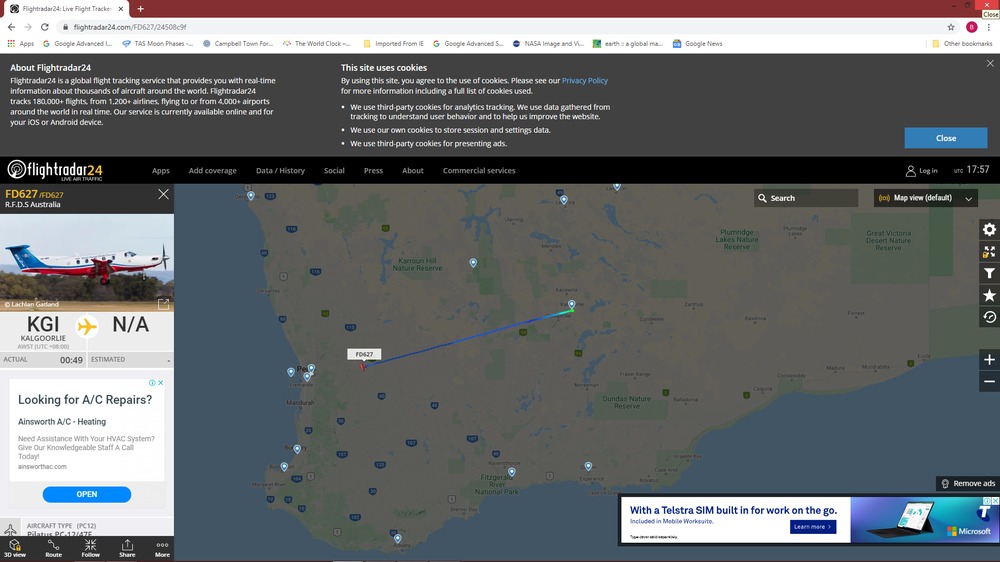The image size is (1000, 562).
Task: Open the Privacy Policy link
Action: (584, 81)
